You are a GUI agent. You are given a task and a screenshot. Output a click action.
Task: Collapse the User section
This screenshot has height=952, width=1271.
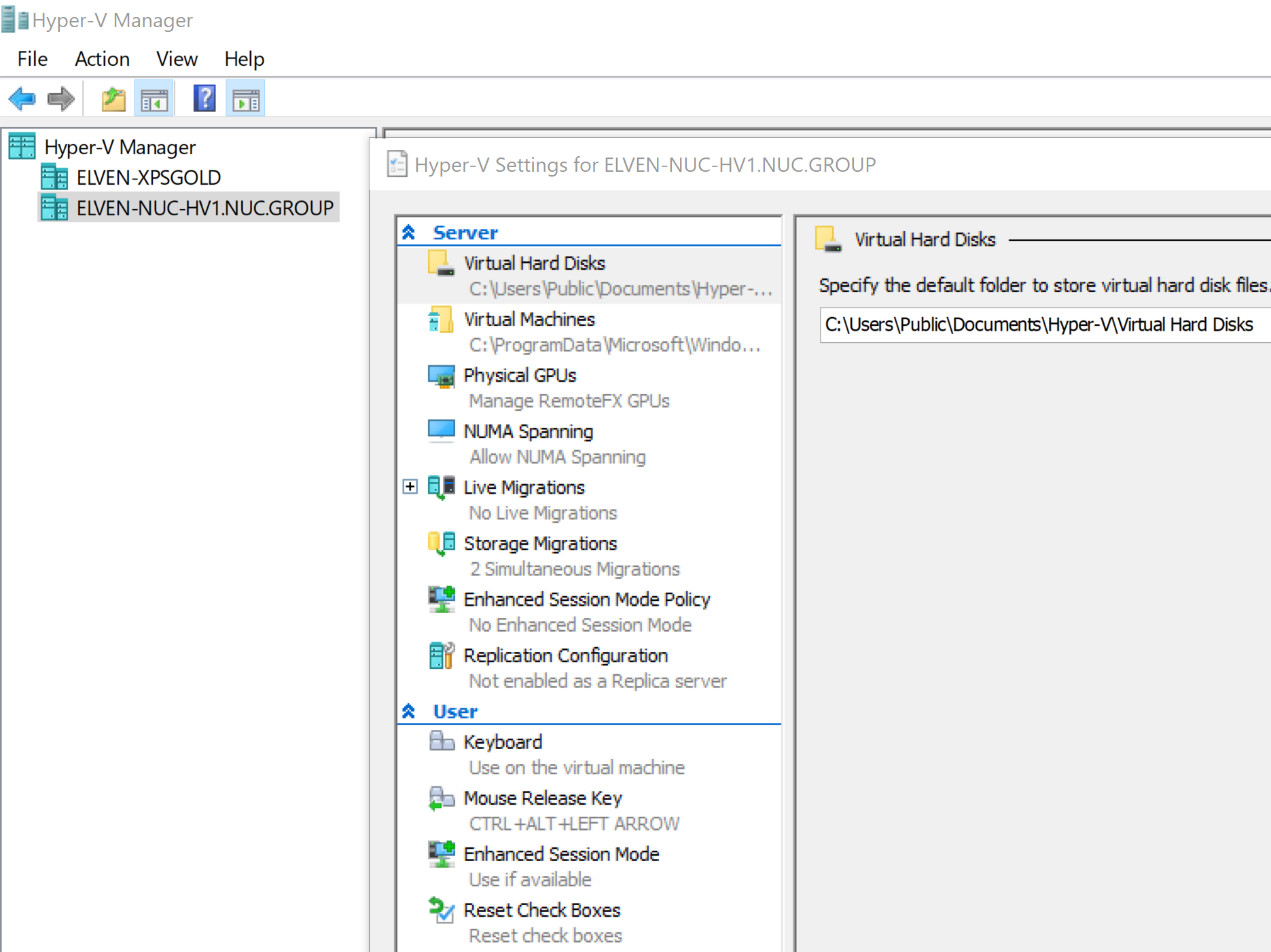point(408,711)
